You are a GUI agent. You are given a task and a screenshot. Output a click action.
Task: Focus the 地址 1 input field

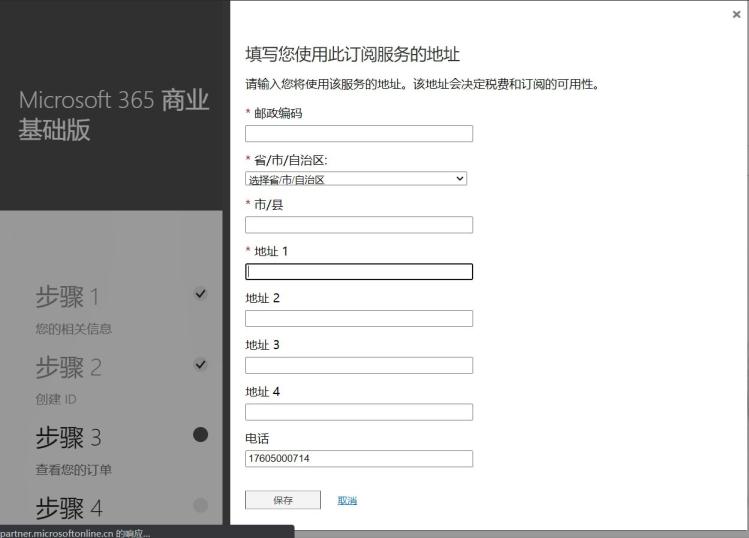pyautogui.click(x=359, y=271)
